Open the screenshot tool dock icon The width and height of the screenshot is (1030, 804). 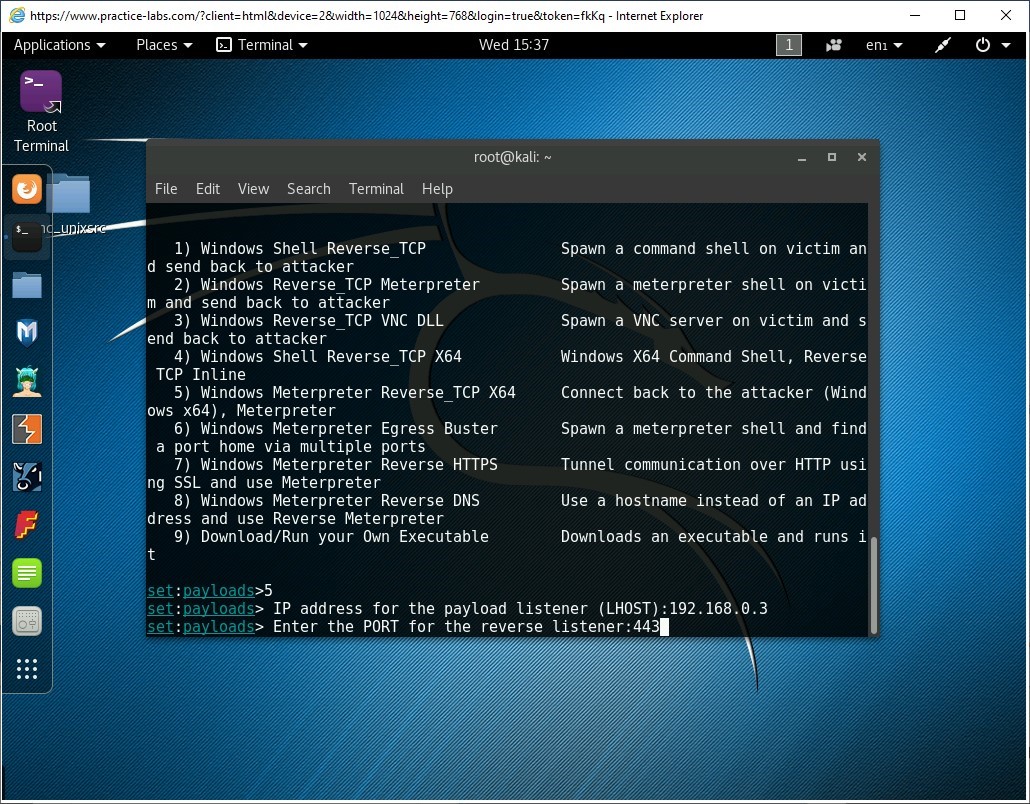(27, 621)
